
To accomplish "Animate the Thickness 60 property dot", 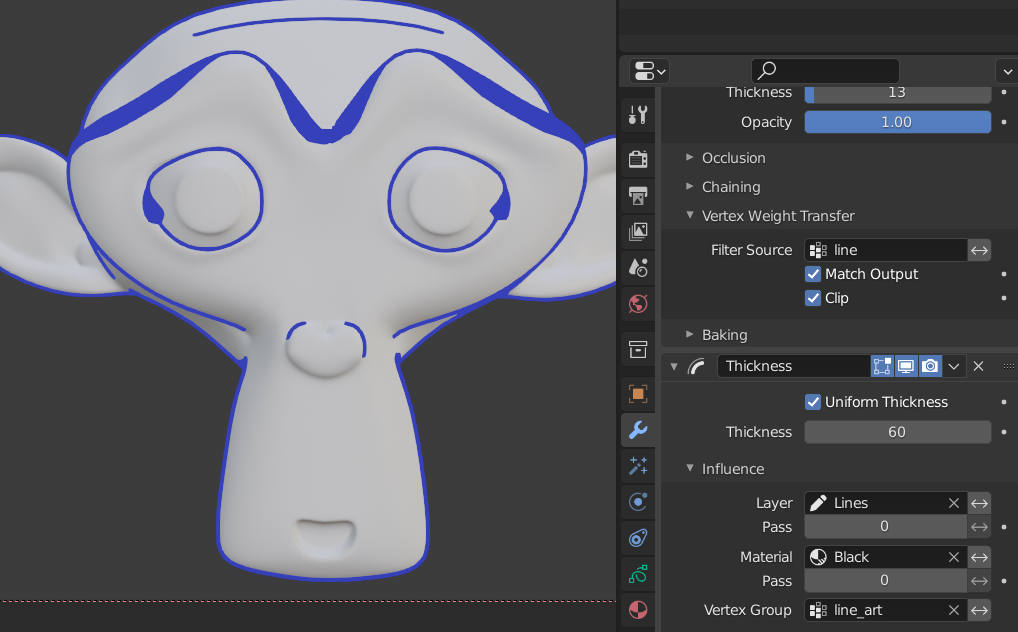I will click(x=1004, y=432).
